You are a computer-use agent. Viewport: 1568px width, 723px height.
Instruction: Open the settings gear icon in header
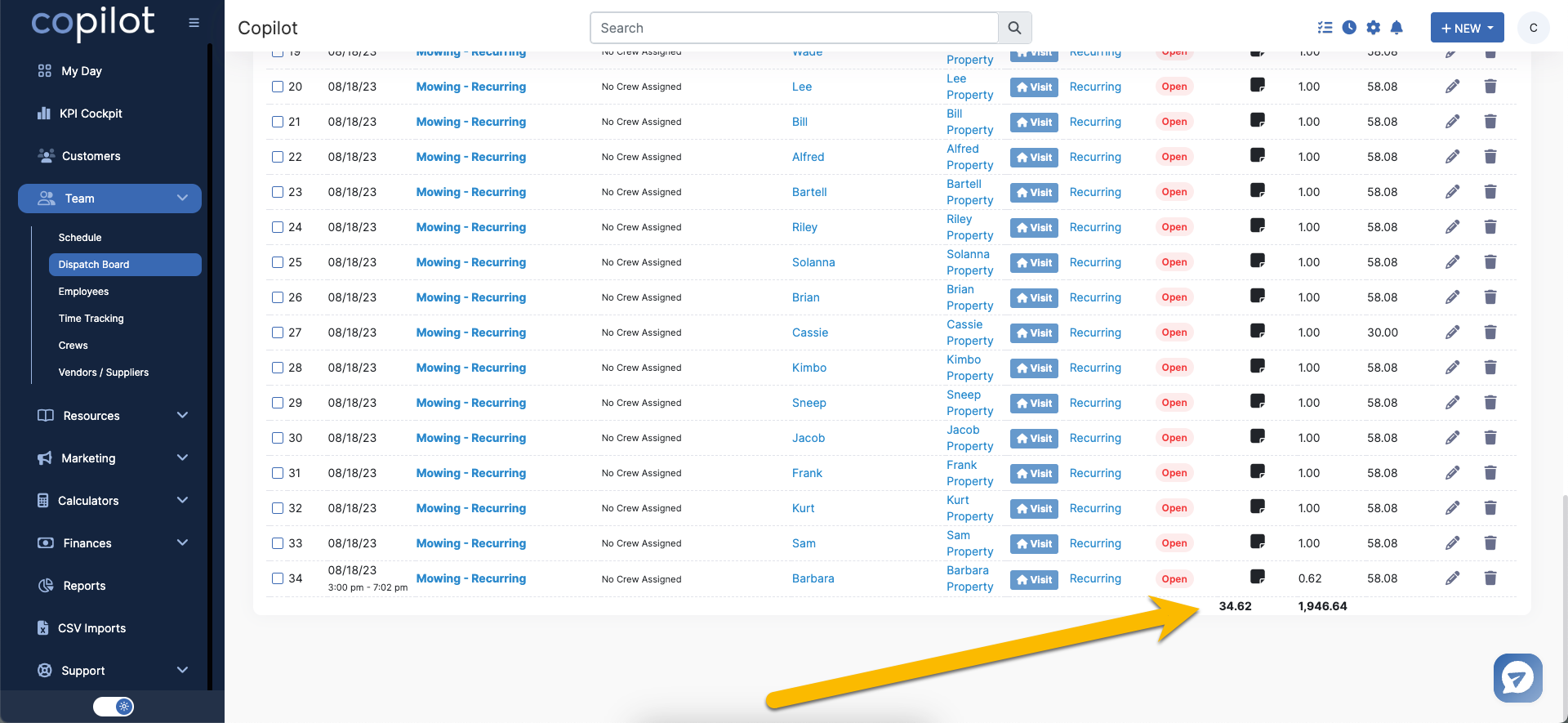[x=1373, y=28]
